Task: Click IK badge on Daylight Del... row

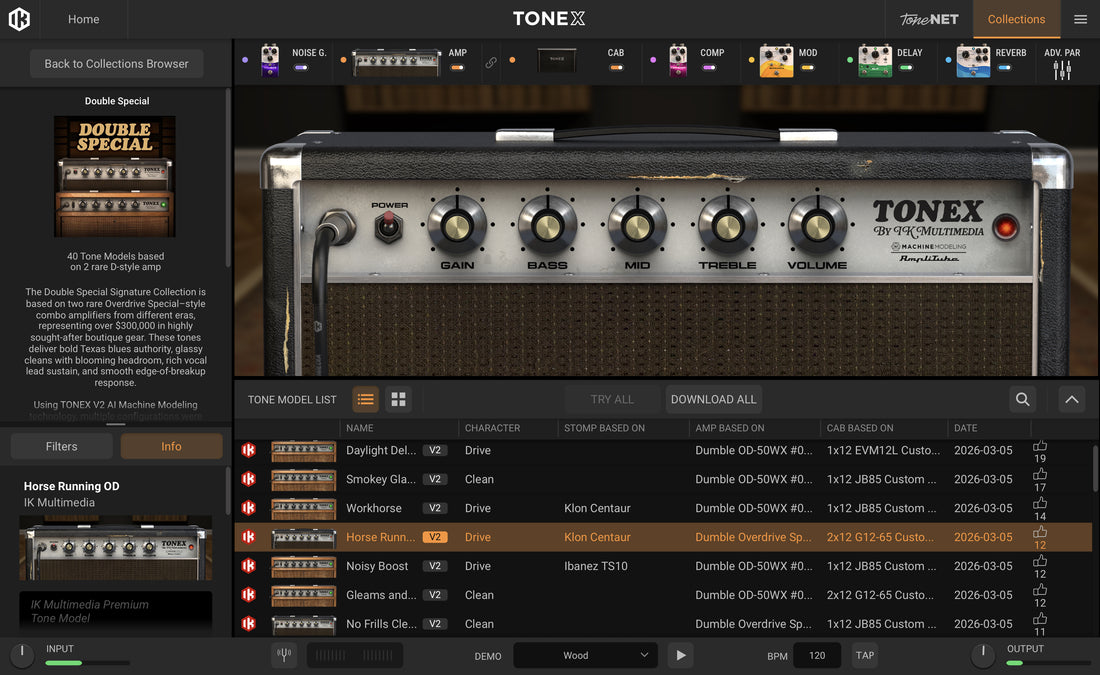Action: tap(248, 450)
